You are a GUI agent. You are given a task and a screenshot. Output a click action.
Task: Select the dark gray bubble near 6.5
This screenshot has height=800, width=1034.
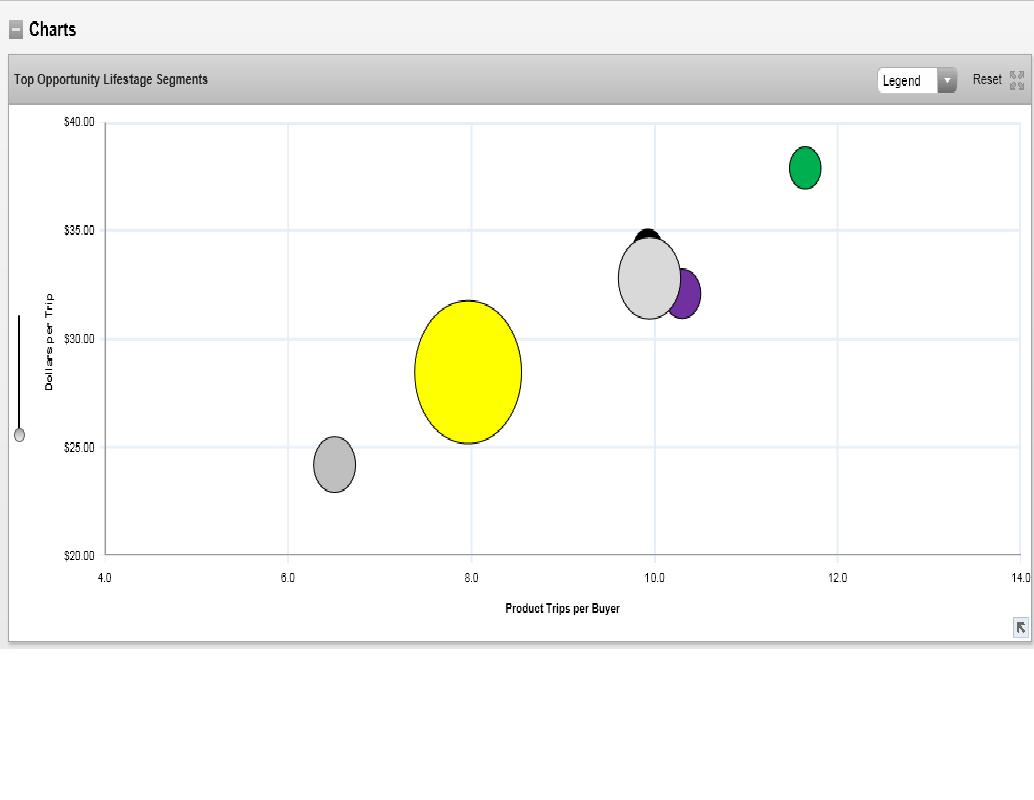[x=334, y=465]
